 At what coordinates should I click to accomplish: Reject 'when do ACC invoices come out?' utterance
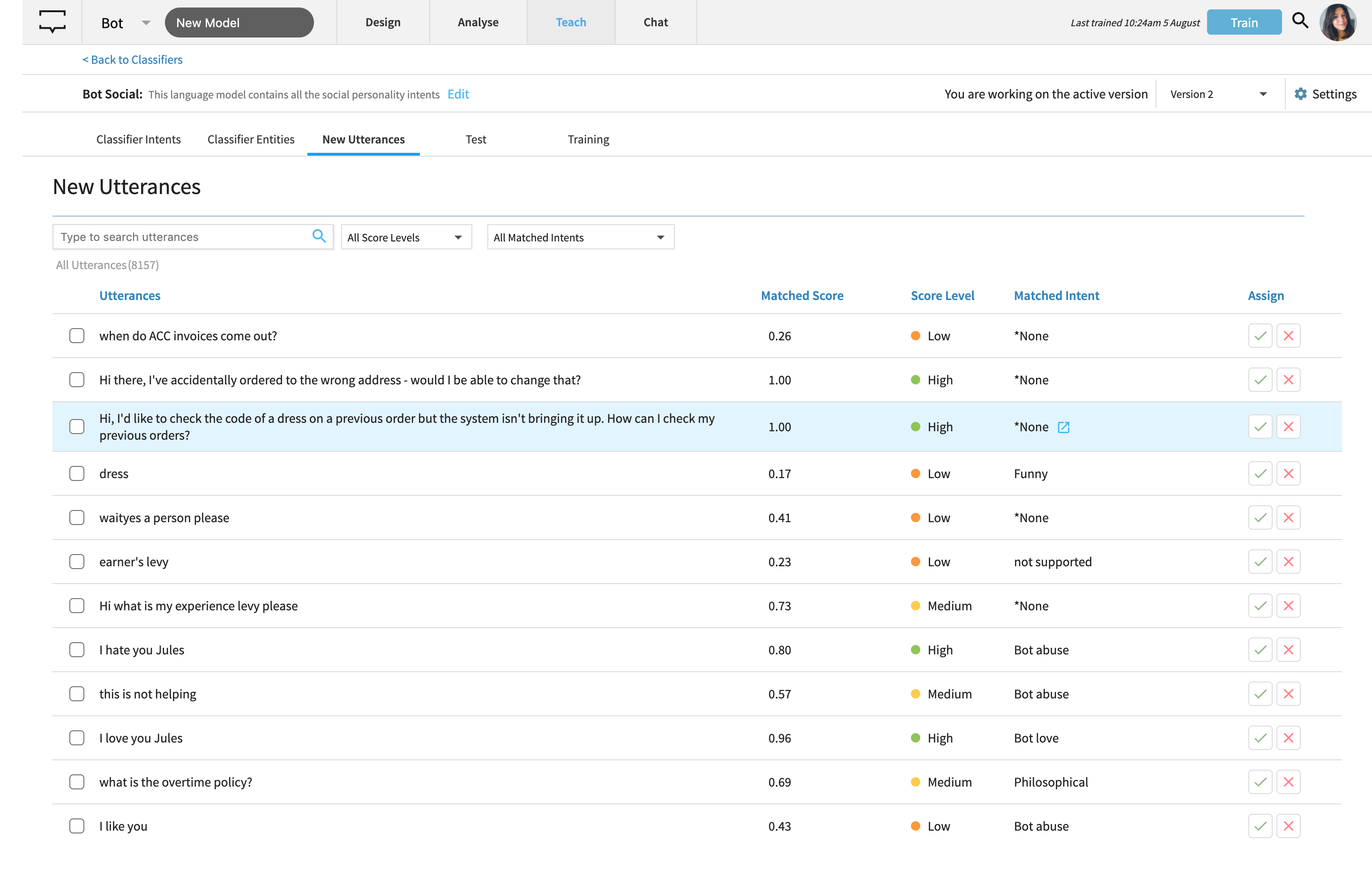click(x=1288, y=336)
